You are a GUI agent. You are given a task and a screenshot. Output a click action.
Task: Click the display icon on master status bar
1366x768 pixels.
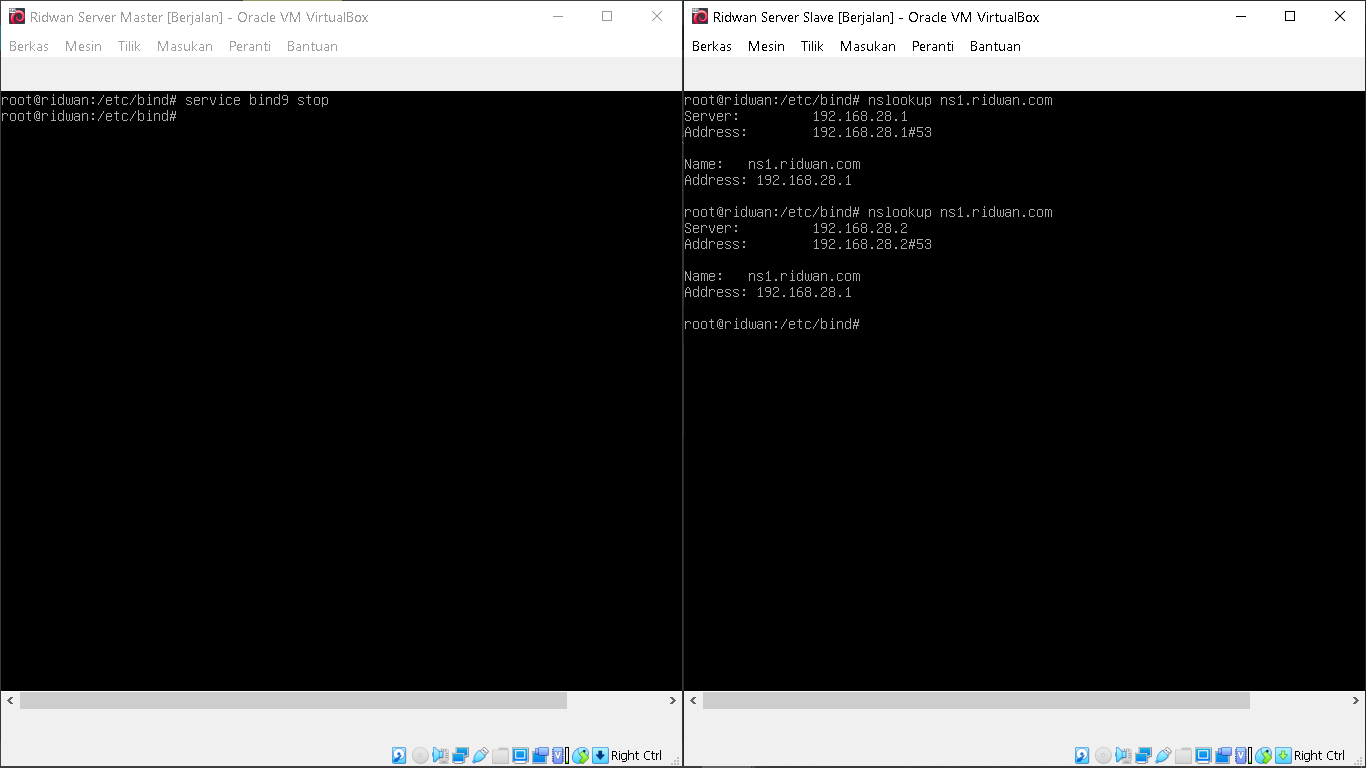(x=519, y=755)
